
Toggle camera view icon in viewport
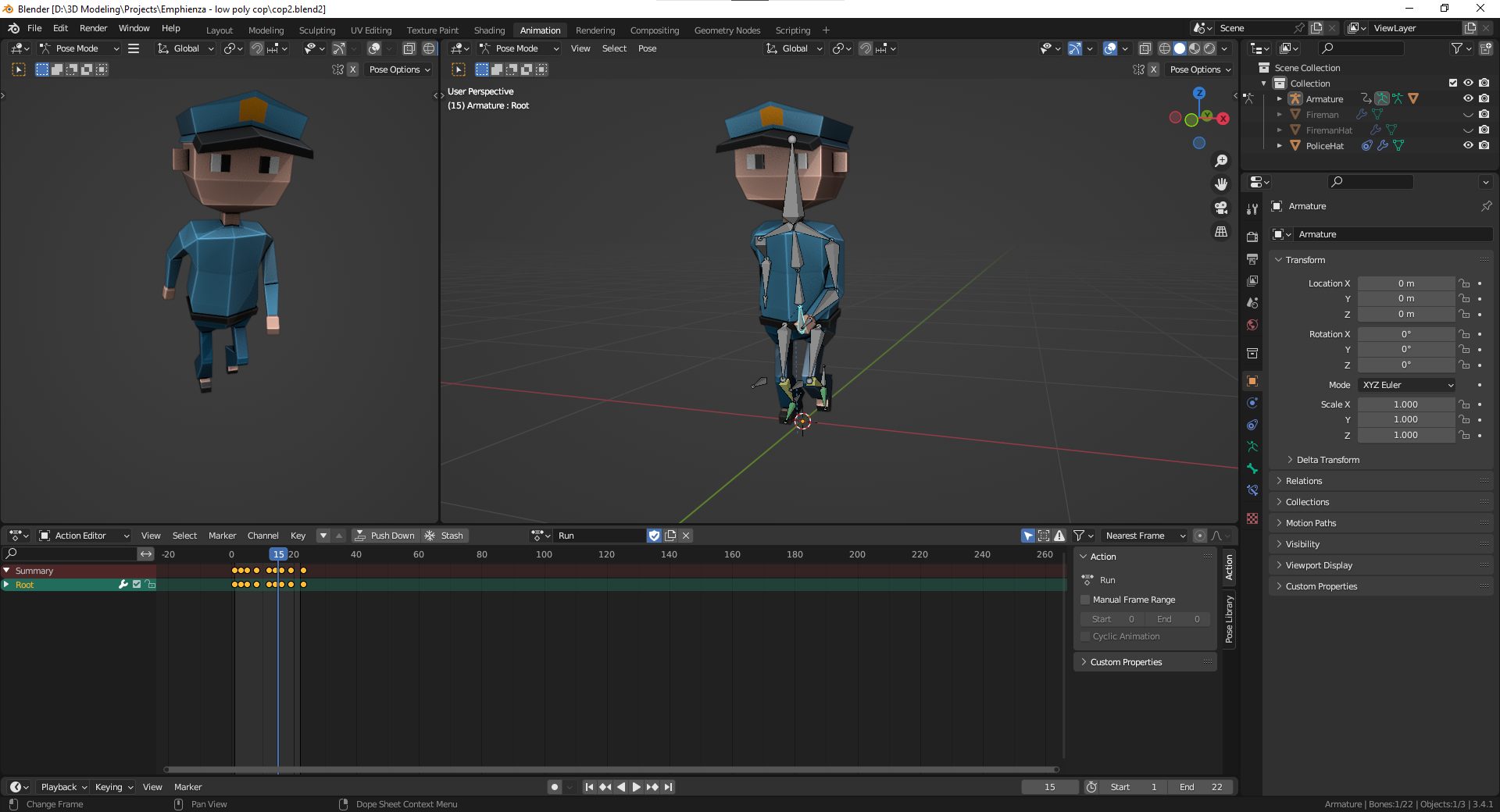1220,208
